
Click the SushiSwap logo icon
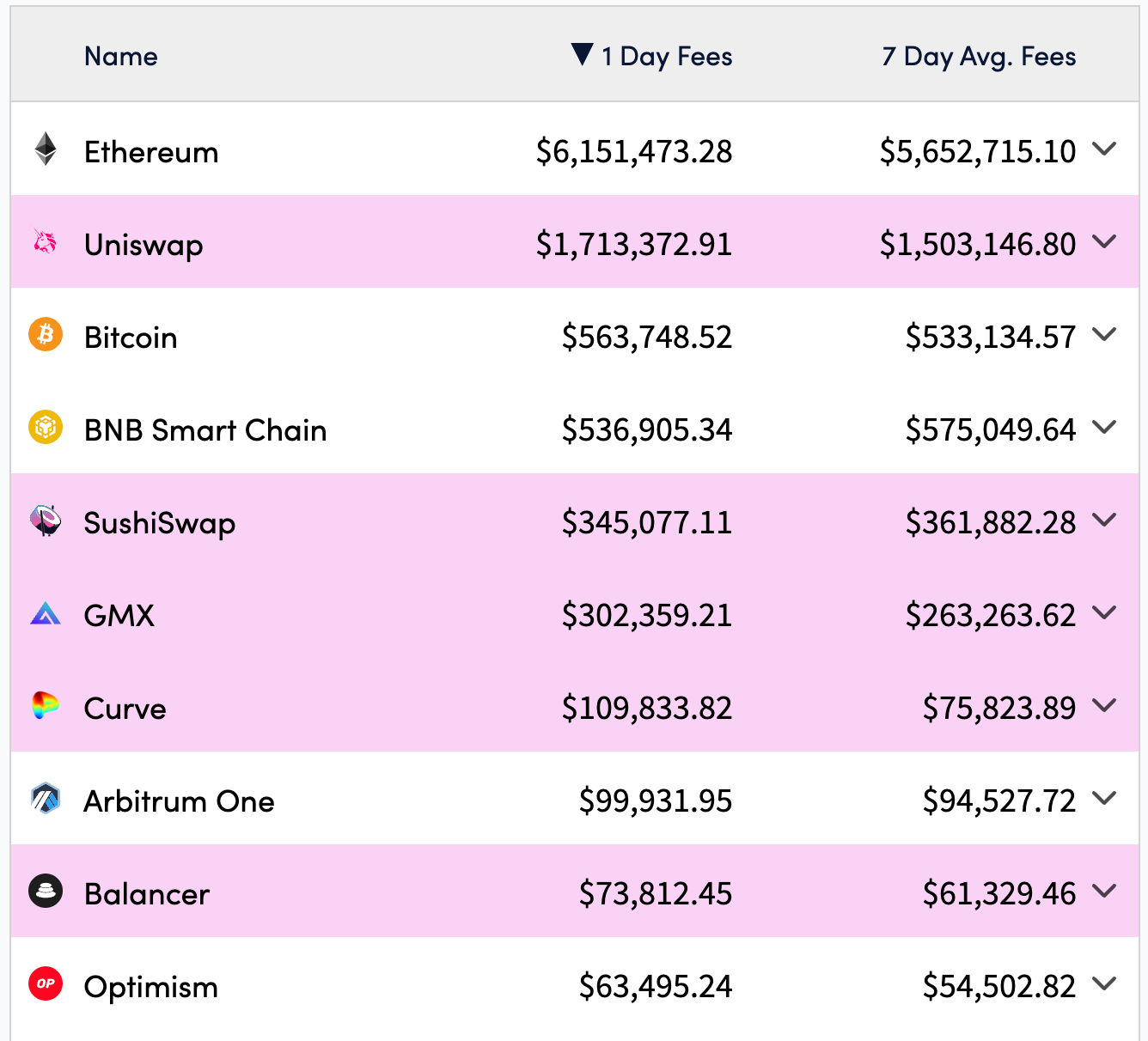pyautogui.click(x=46, y=520)
